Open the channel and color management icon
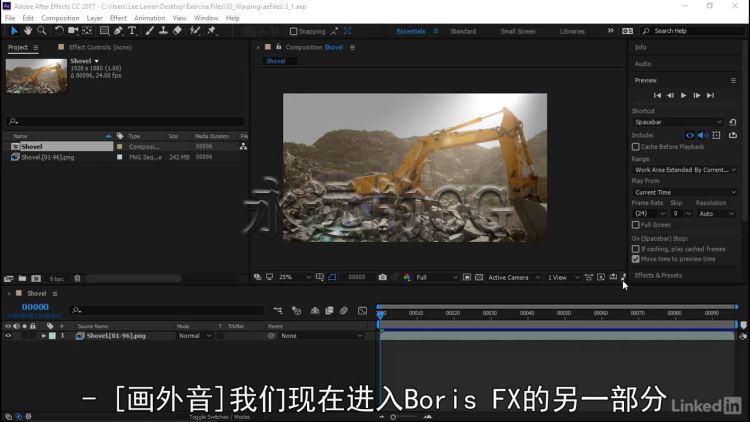Screen dimensions: 750x422 [x=407, y=278]
